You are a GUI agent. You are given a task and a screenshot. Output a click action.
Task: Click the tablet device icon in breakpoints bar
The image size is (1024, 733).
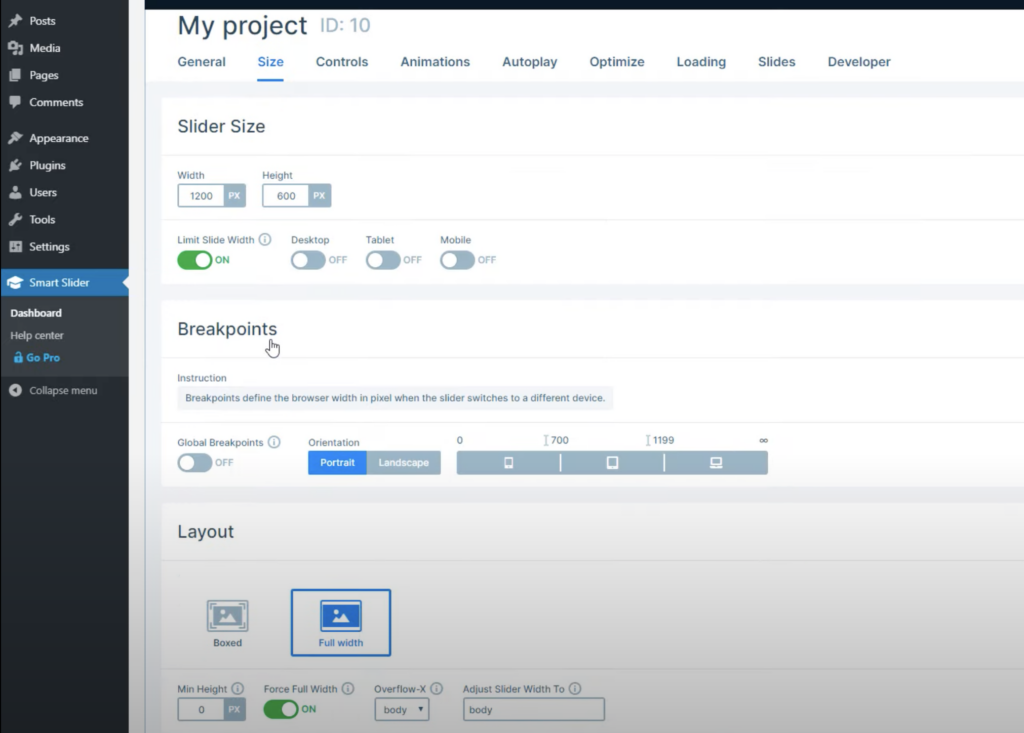(612, 463)
